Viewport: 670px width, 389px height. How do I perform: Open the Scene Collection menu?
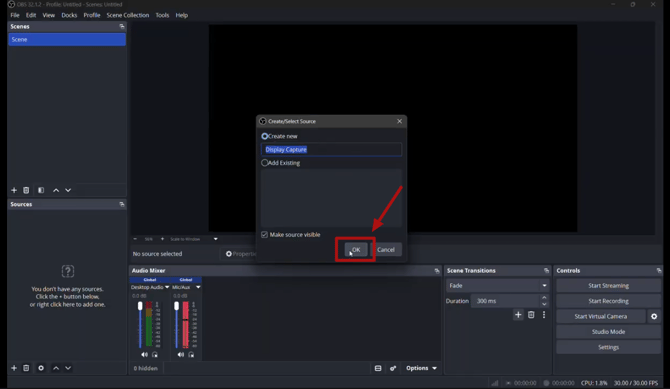pyautogui.click(x=128, y=15)
